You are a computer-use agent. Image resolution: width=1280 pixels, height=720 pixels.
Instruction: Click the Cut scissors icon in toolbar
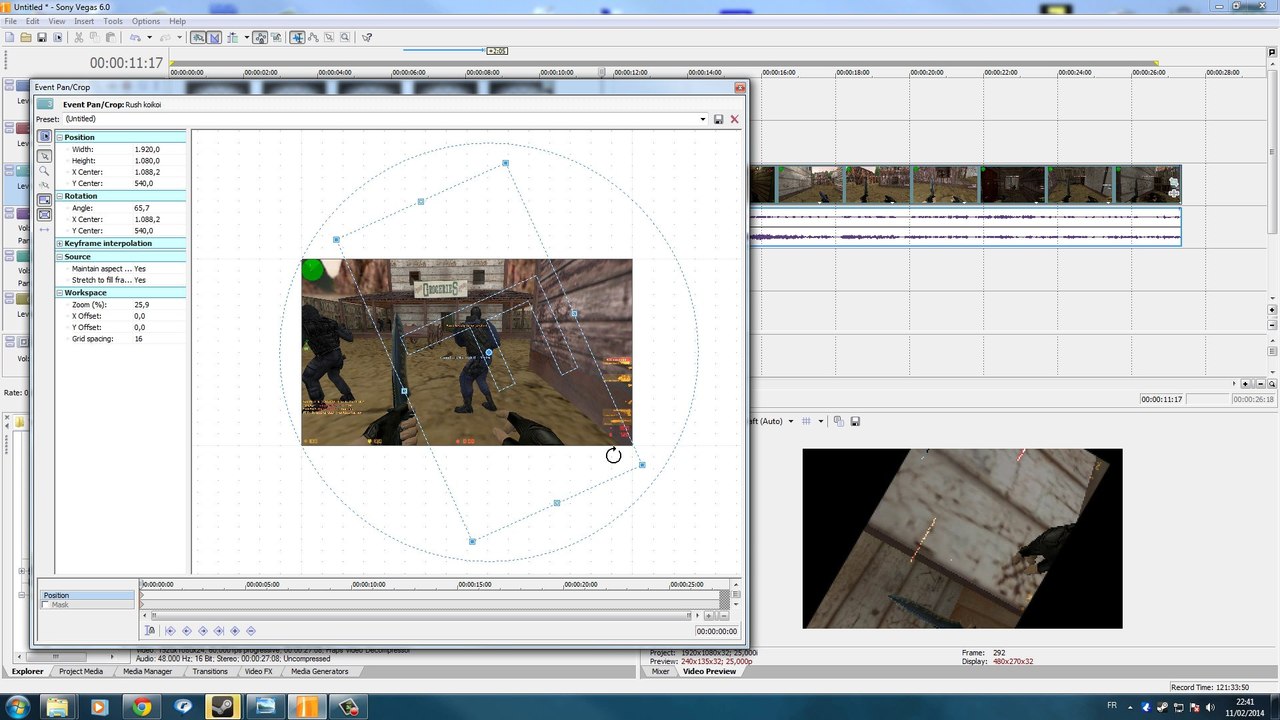[78, 37]
